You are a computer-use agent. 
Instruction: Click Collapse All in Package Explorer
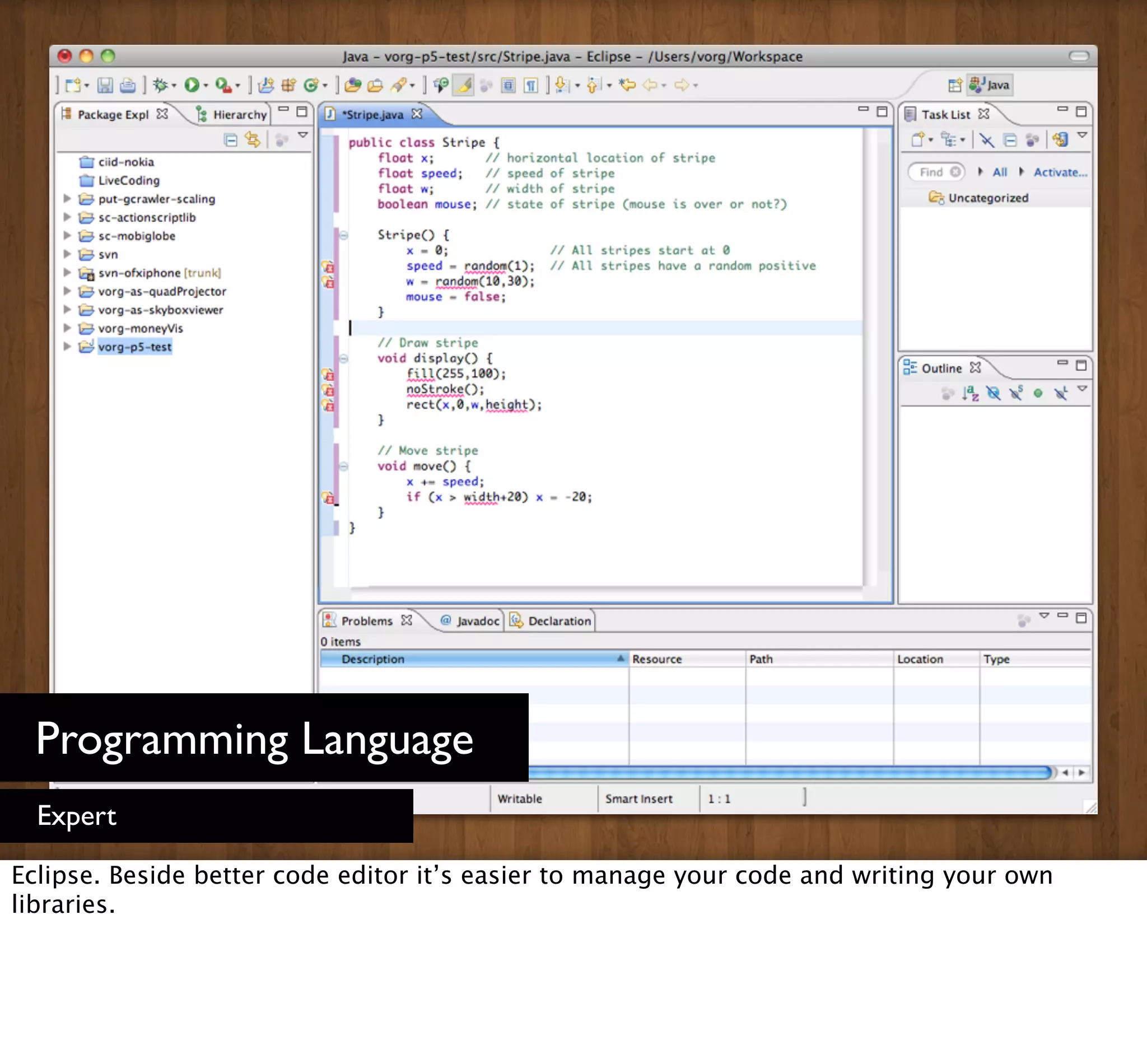coord(230,140)
